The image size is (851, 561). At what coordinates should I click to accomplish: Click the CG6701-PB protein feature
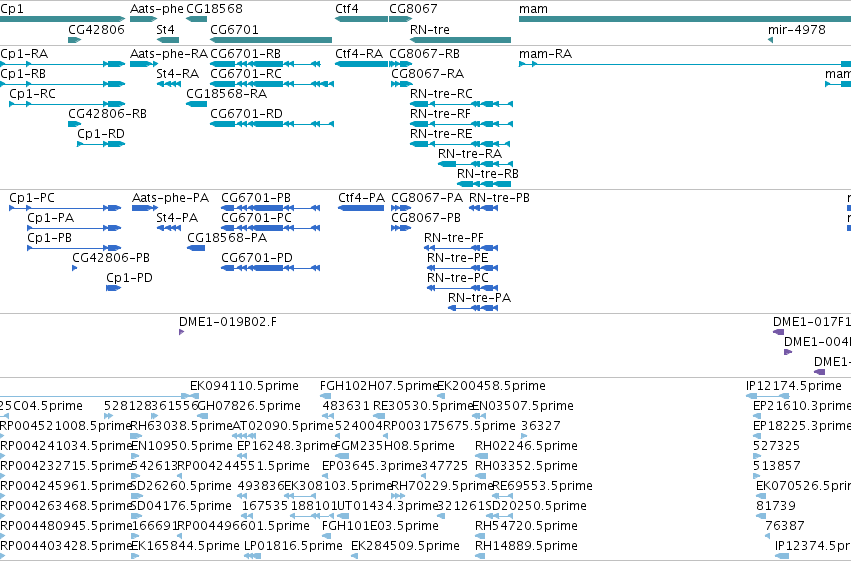tap(270, 208)
